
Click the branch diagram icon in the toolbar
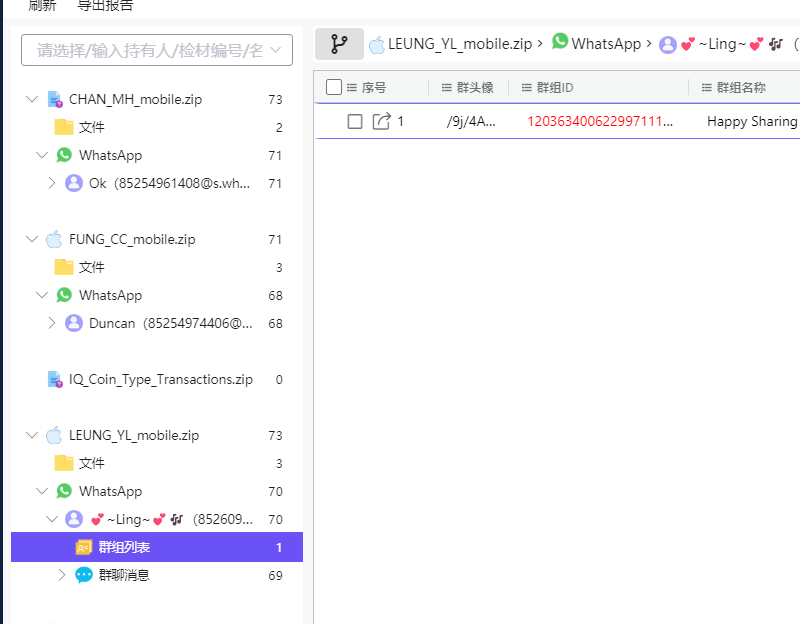pos(339,44)
